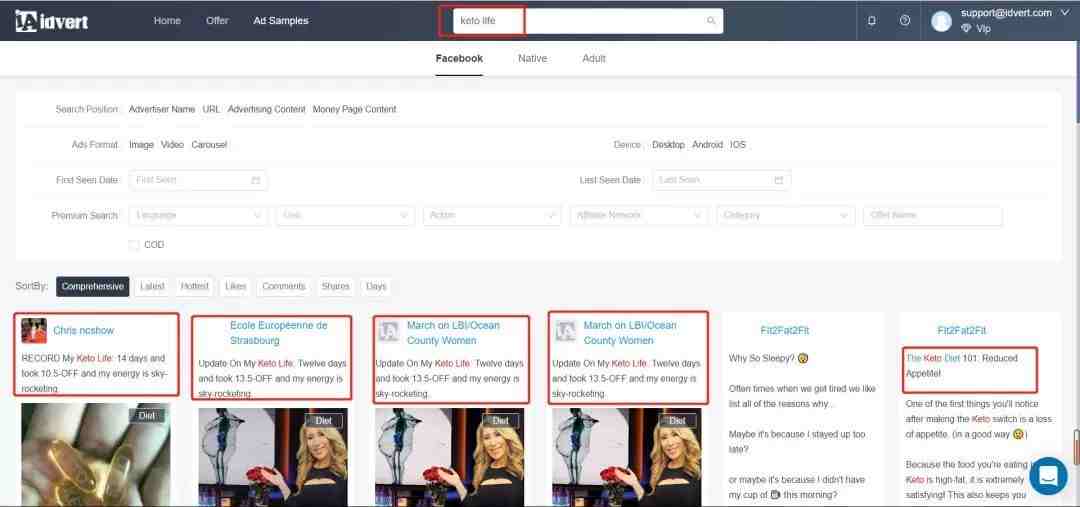The image size is (1080, 507).
Task: Sort by Days
Action: point(376,287)
